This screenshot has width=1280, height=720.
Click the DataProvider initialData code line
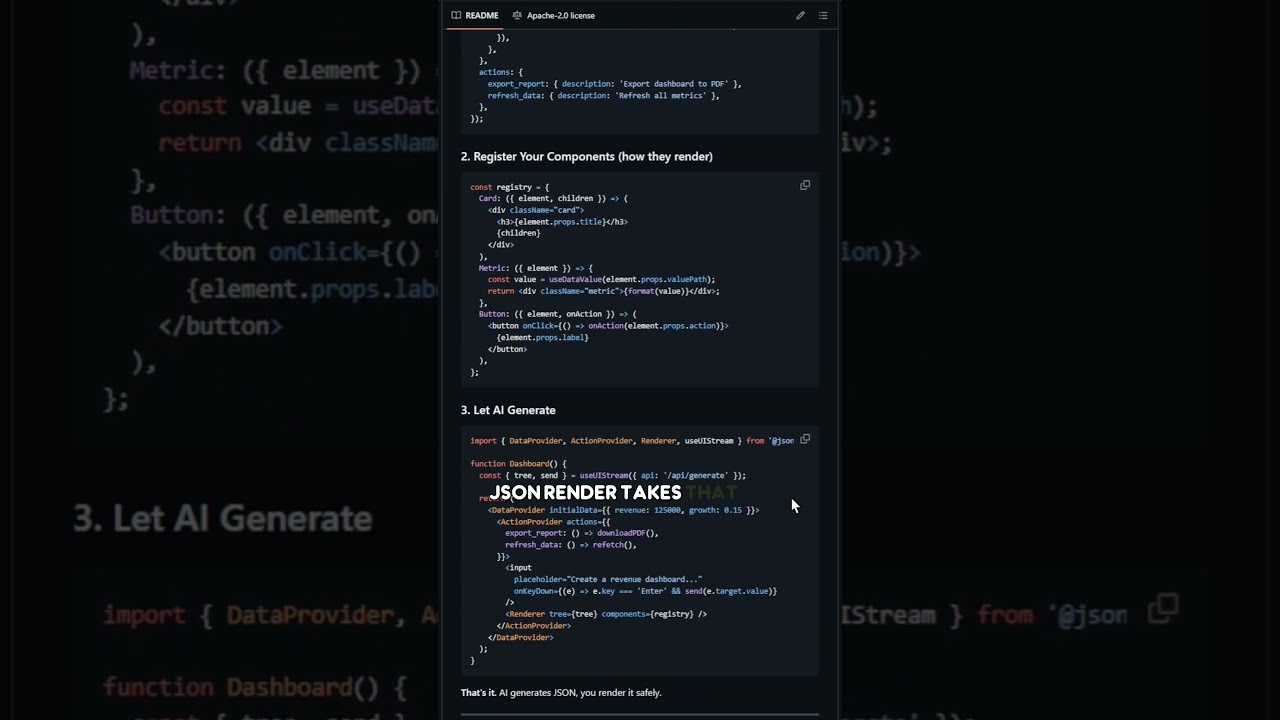(623, 510)
